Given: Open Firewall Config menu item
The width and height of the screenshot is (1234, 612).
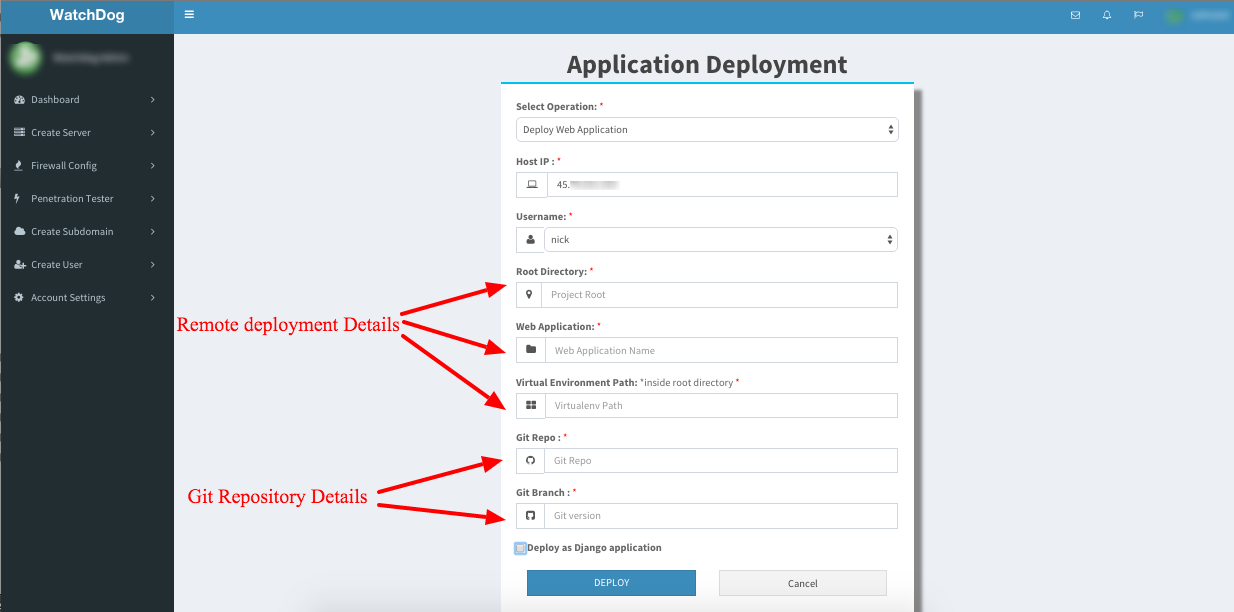Looking at the screenshot, I should 87,166.
